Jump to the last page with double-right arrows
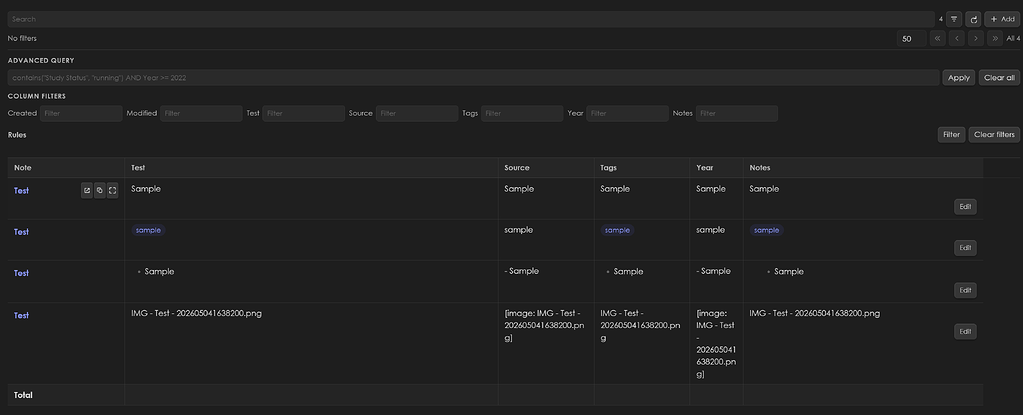 [x=995, y=38]
